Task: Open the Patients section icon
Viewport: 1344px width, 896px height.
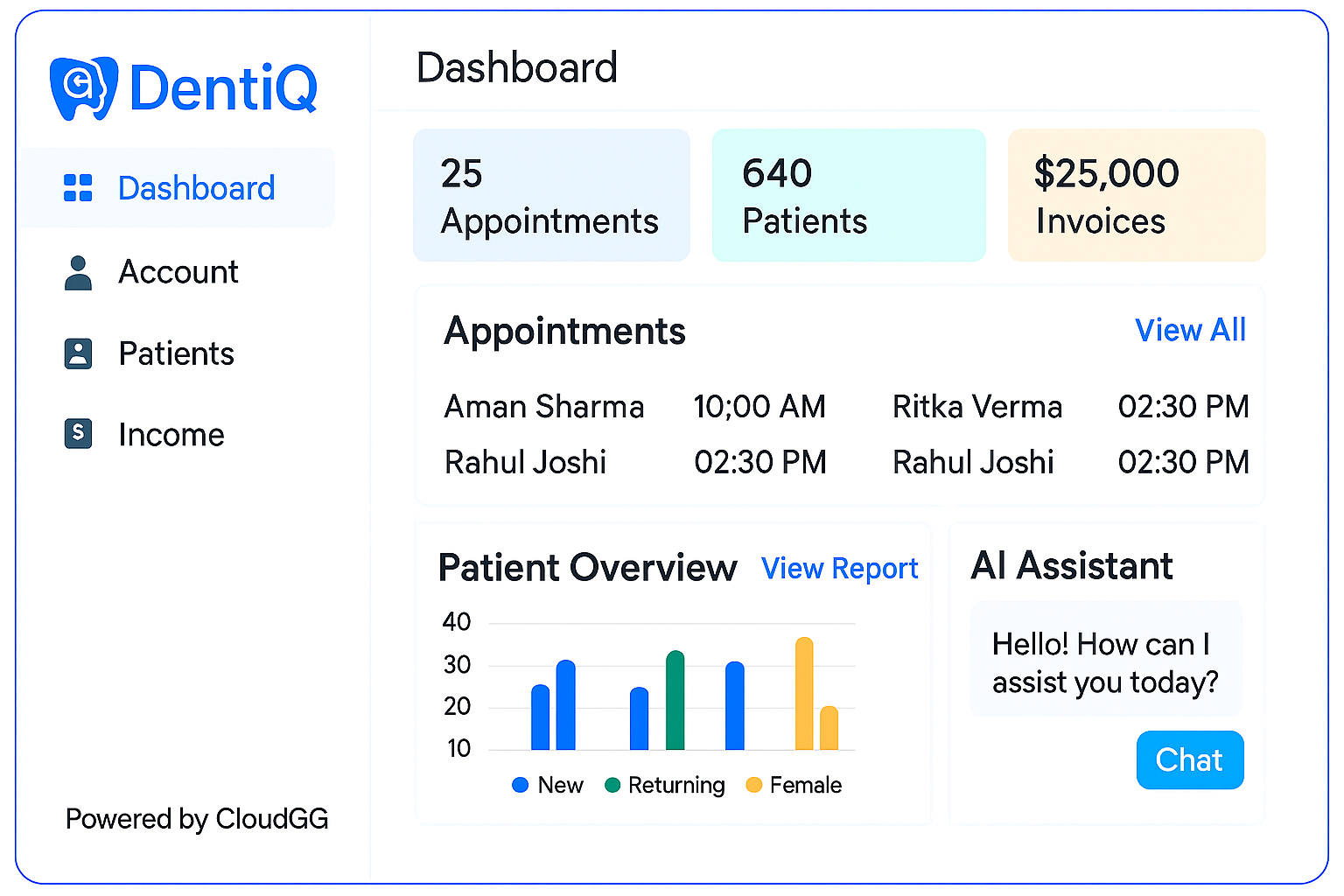Action: tap(80, 353)
